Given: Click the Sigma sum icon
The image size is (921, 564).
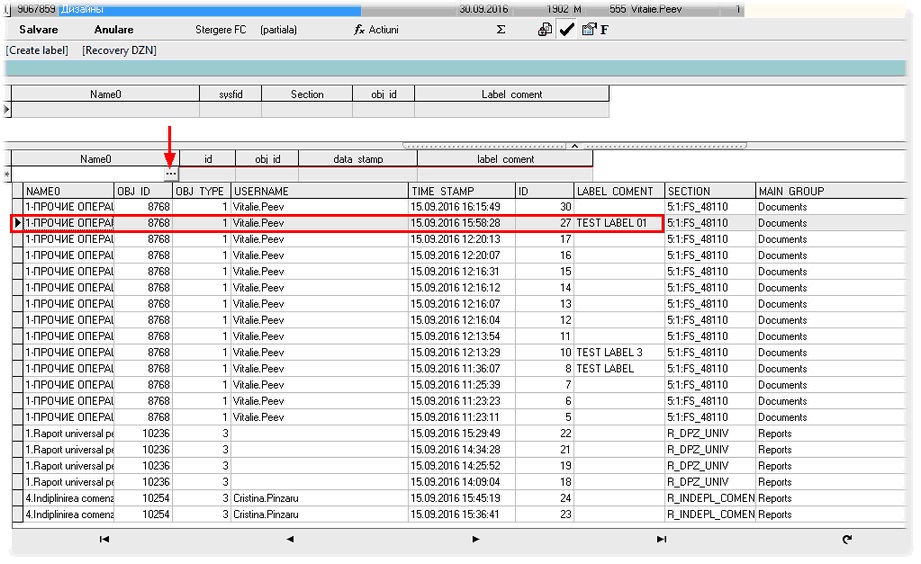Looking at the screenshot, I should point(500,29).
